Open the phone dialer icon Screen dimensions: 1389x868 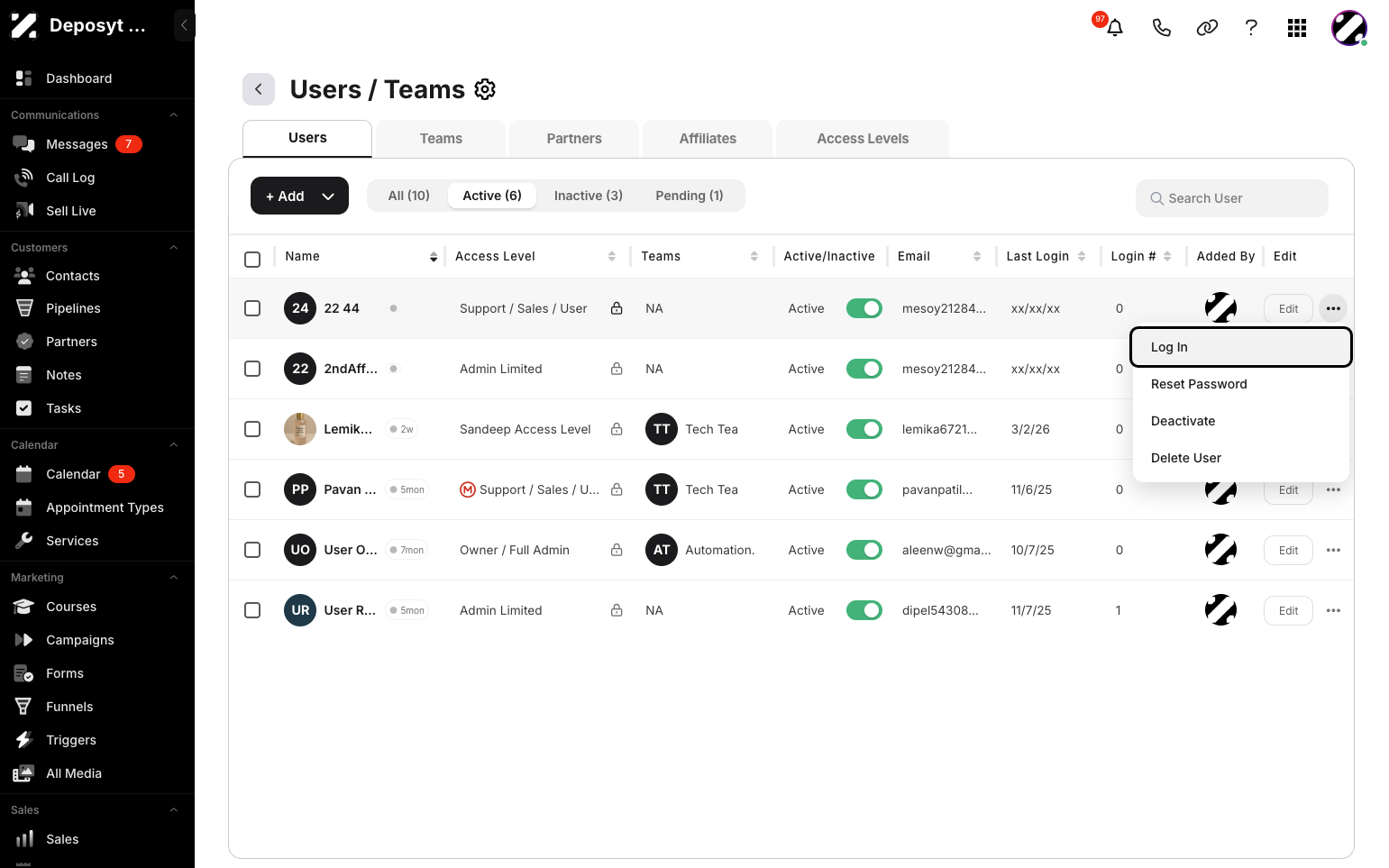1161,28
